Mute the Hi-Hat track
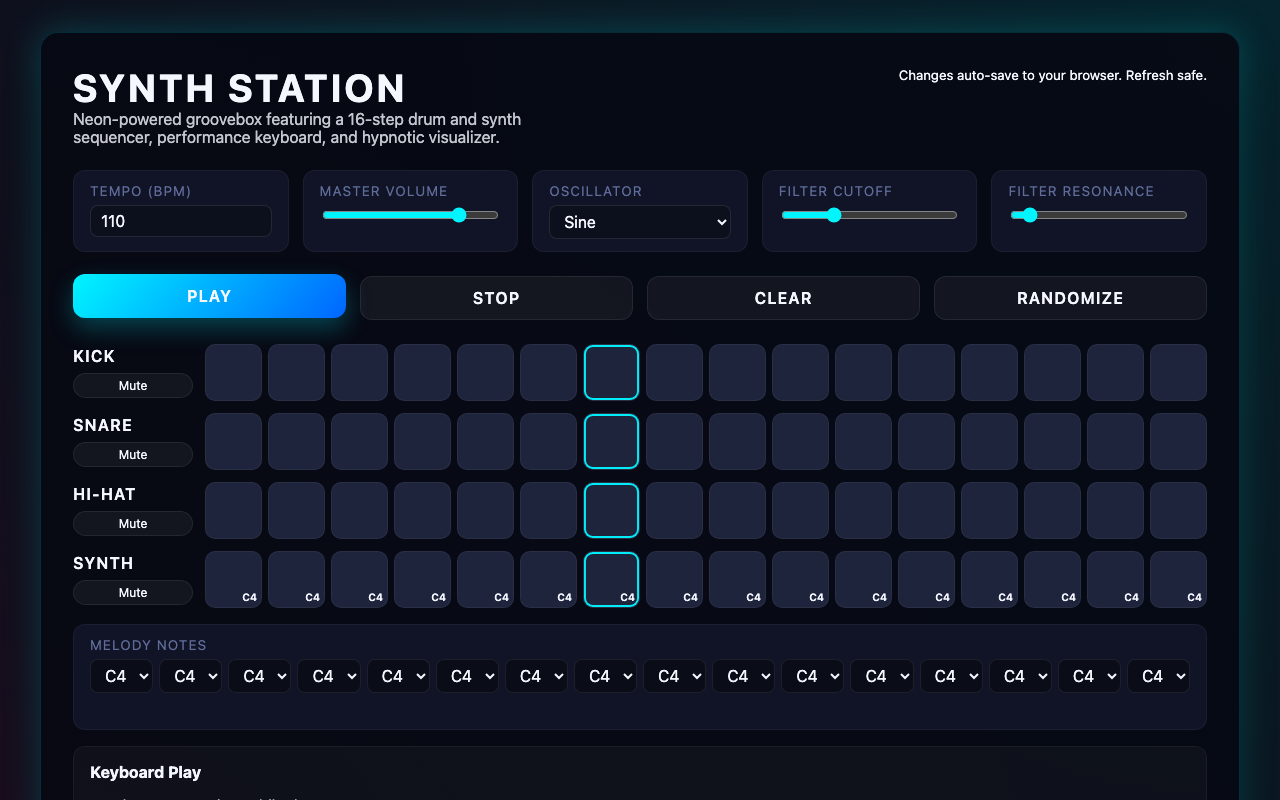The width and height of the screenshot is (1280, 800). pos(133,524)
